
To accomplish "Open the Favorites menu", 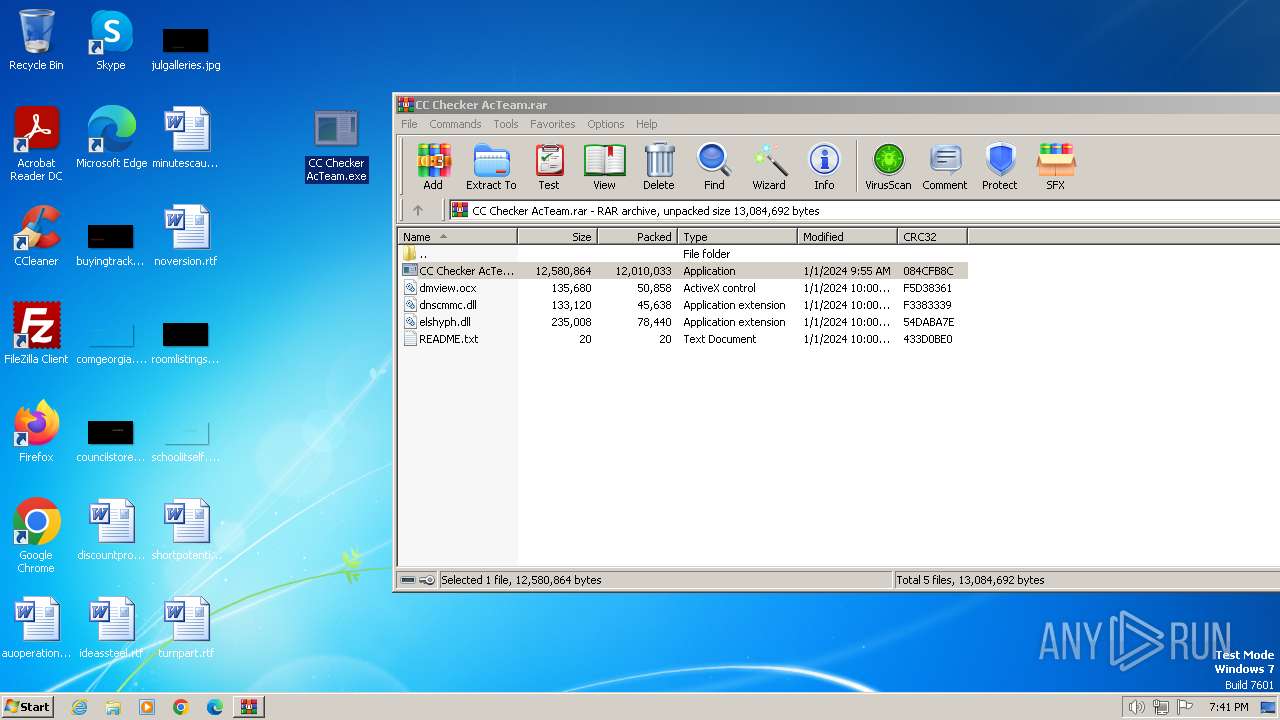I will click(553, 124).
